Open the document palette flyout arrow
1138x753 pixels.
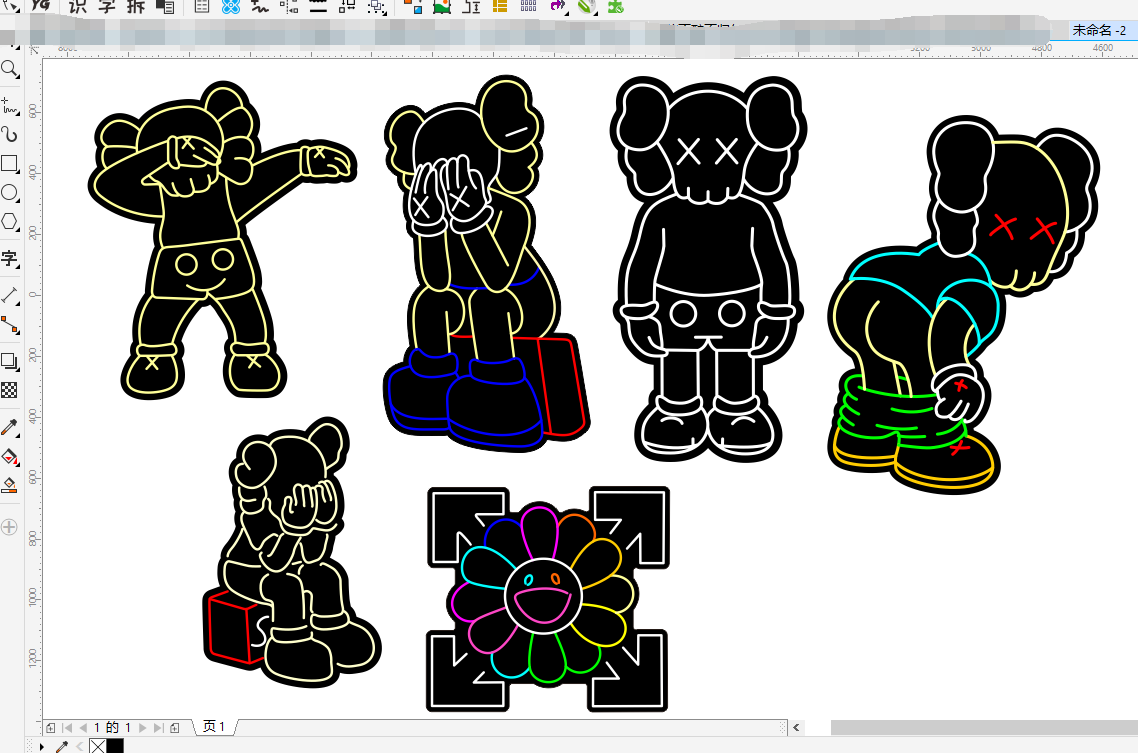coord(41,746)
